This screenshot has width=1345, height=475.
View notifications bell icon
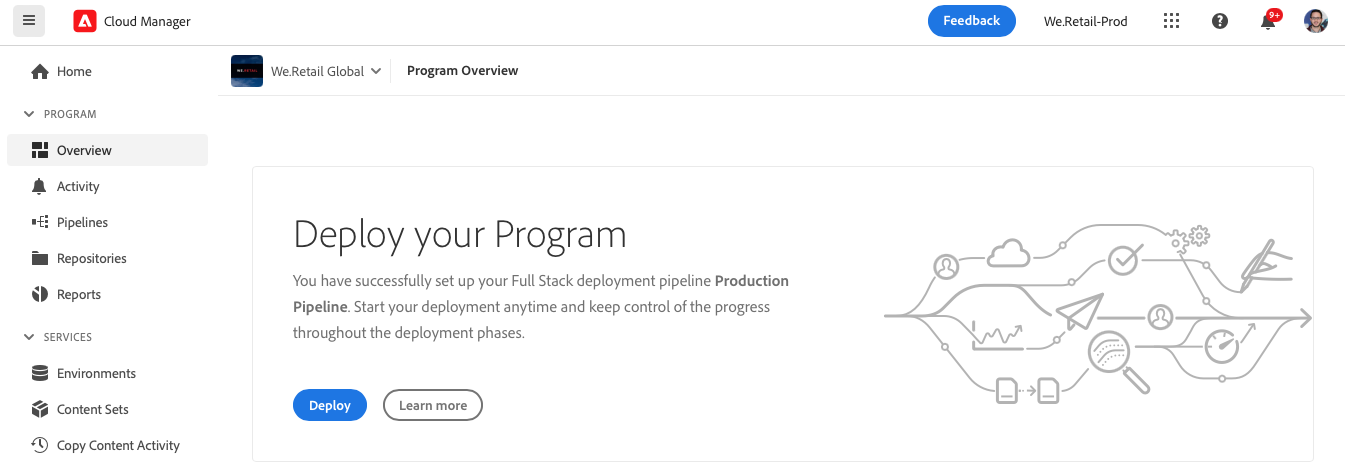coord(1268,21)
